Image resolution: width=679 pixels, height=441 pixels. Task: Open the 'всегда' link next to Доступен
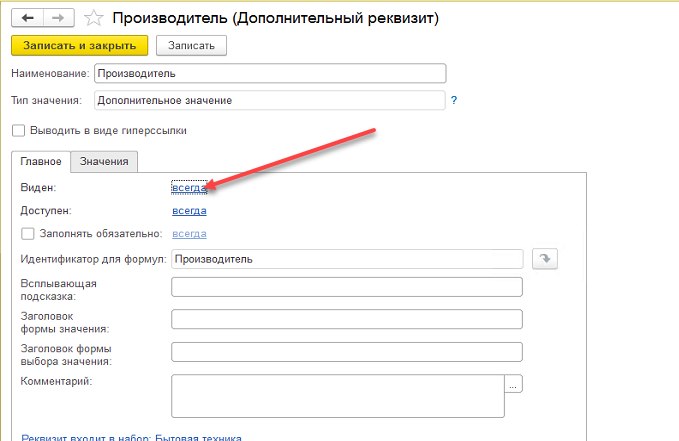189,211
